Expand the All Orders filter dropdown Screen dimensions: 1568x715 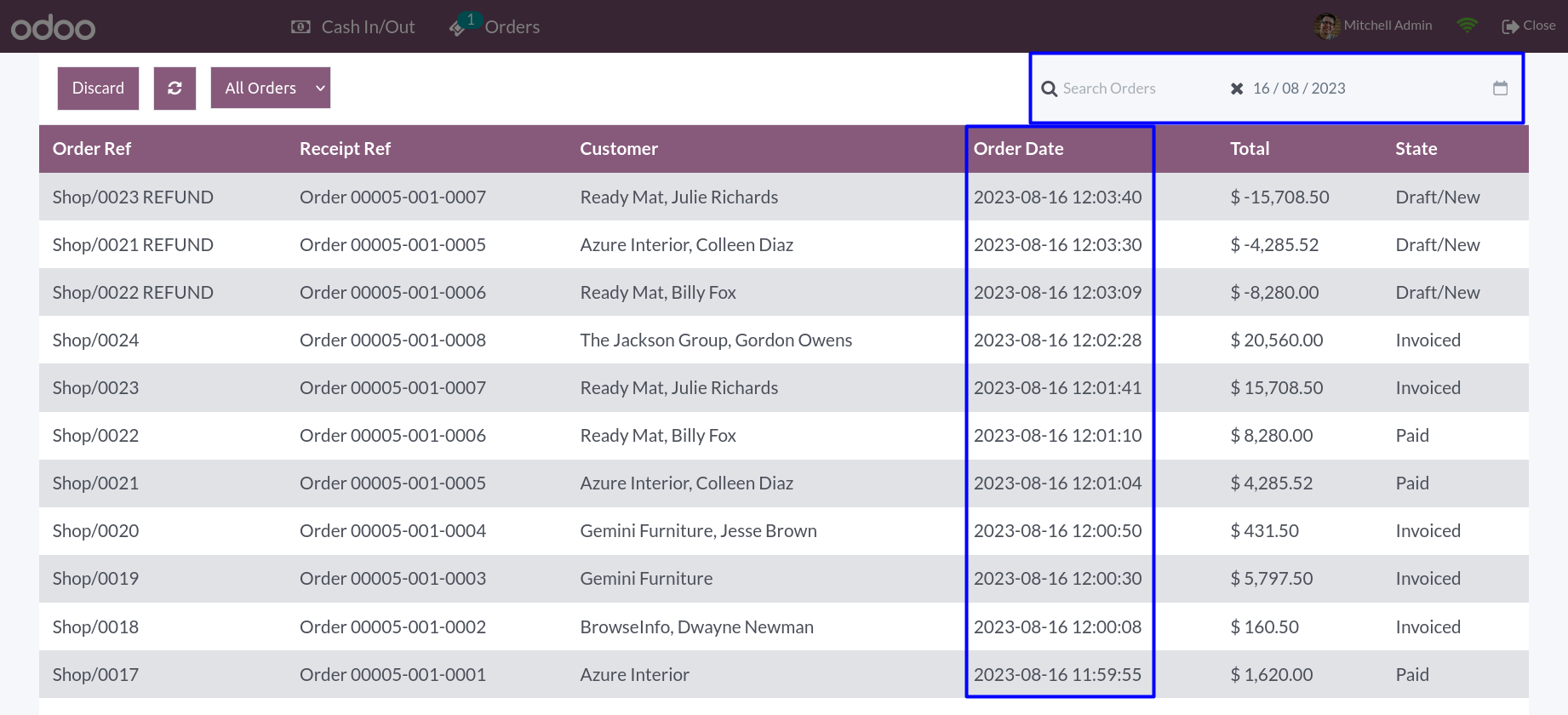(271, 89)
